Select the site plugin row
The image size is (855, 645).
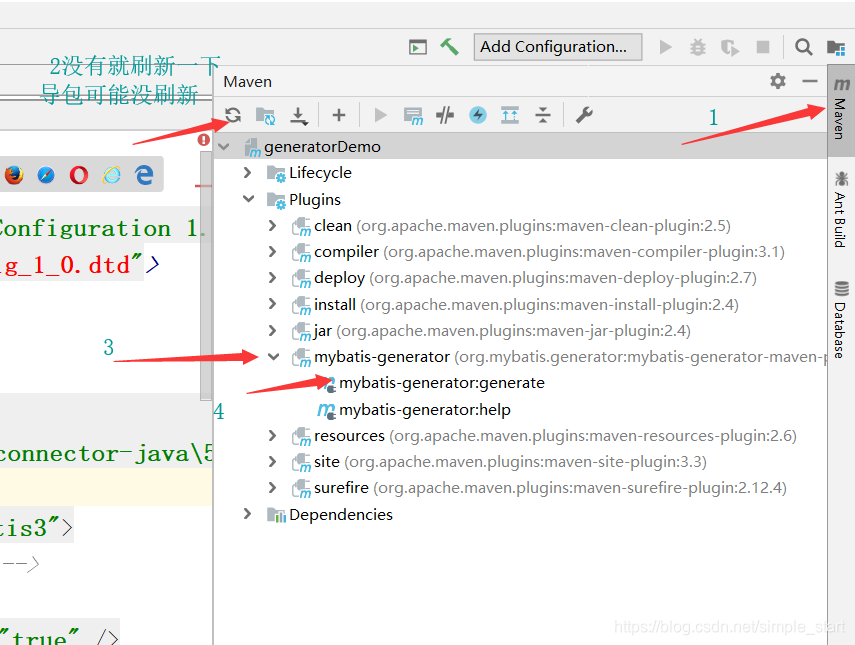tap(521, 462)
